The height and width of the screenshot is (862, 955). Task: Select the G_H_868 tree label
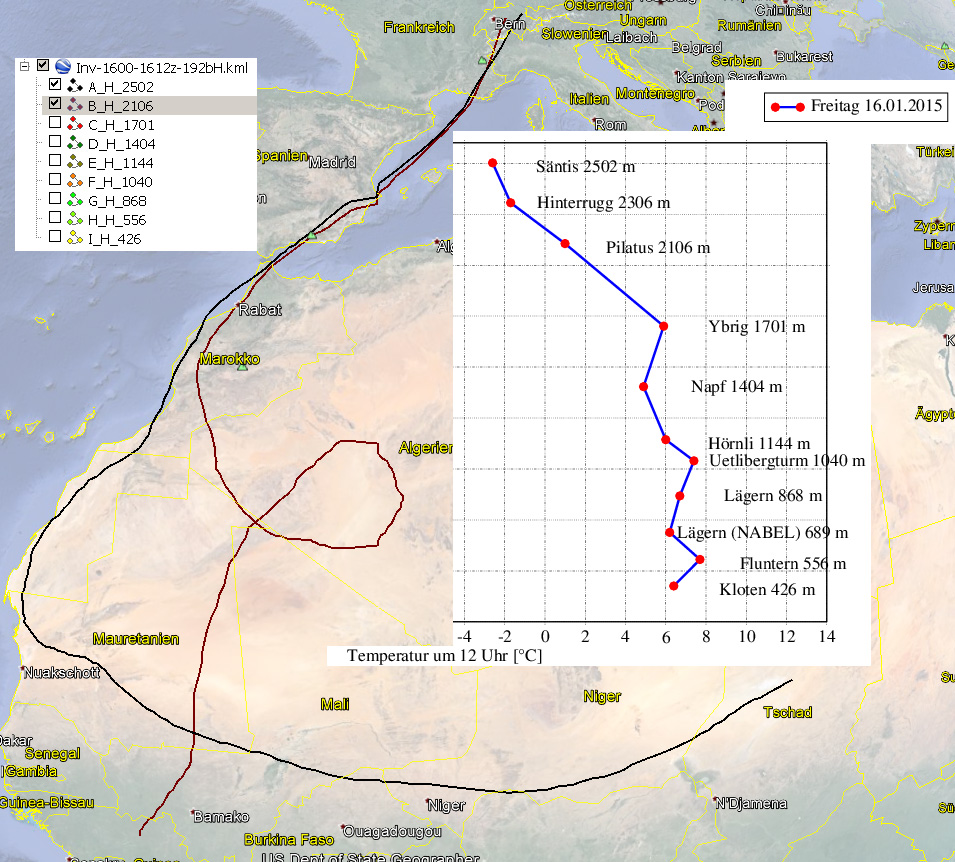[117, 200]
